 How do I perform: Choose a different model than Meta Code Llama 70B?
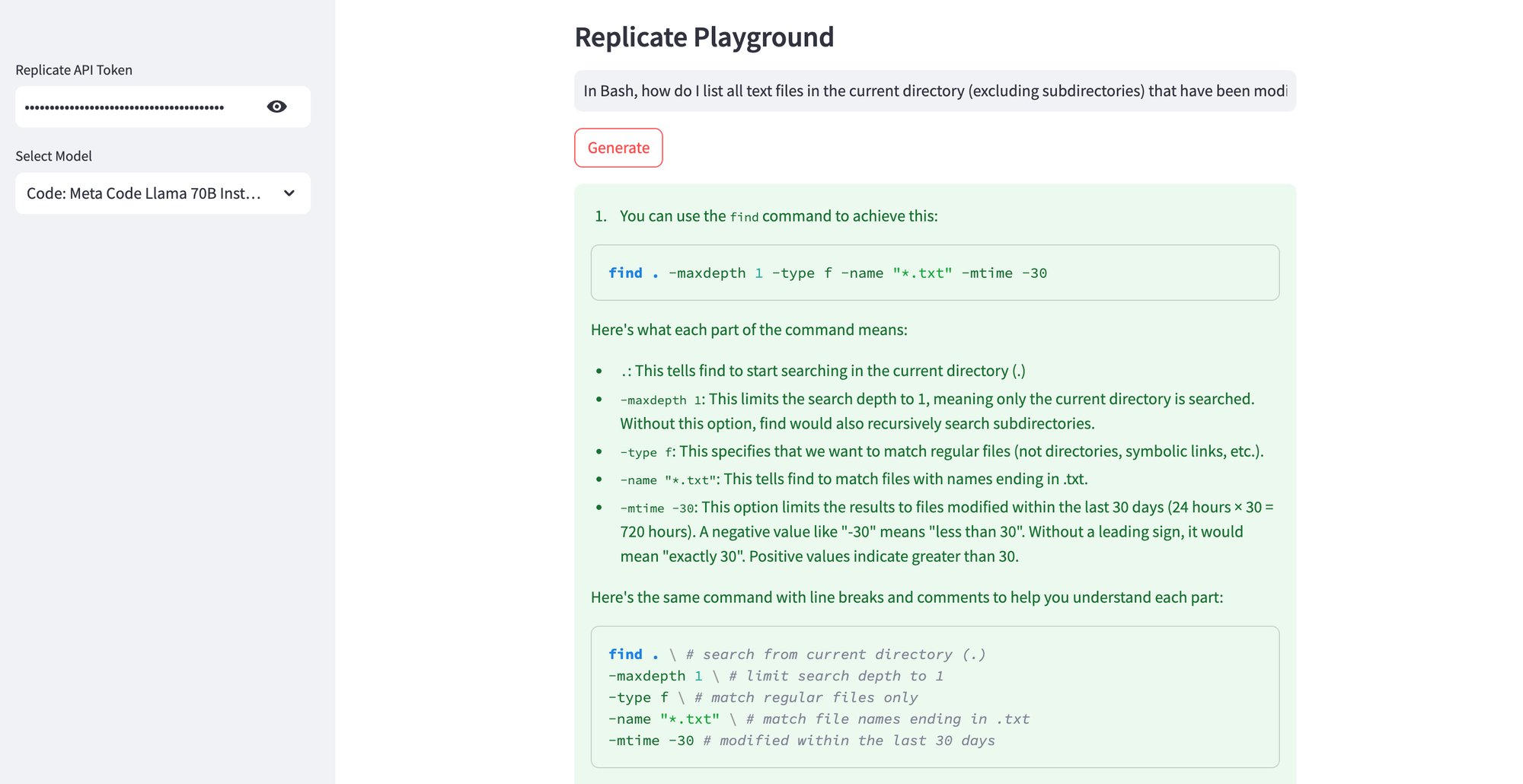click(162, 193)
